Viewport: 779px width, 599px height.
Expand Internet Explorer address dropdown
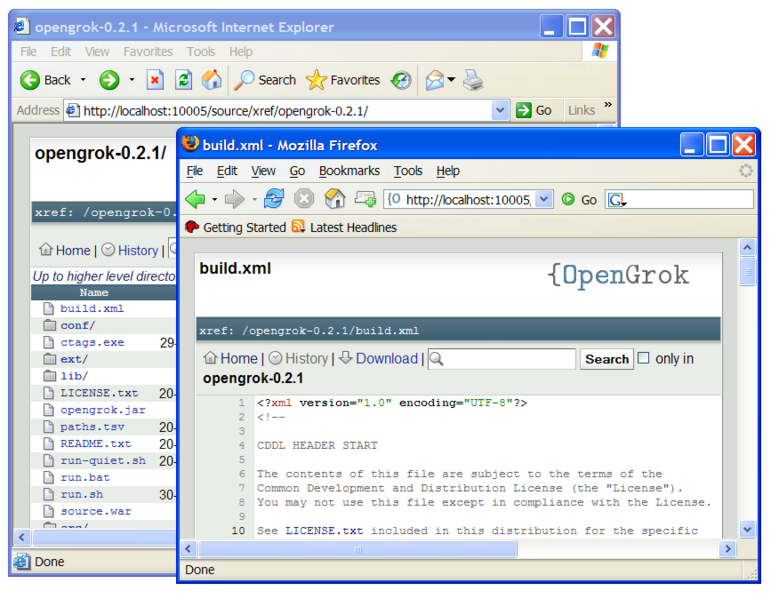[x=500, y=110]
